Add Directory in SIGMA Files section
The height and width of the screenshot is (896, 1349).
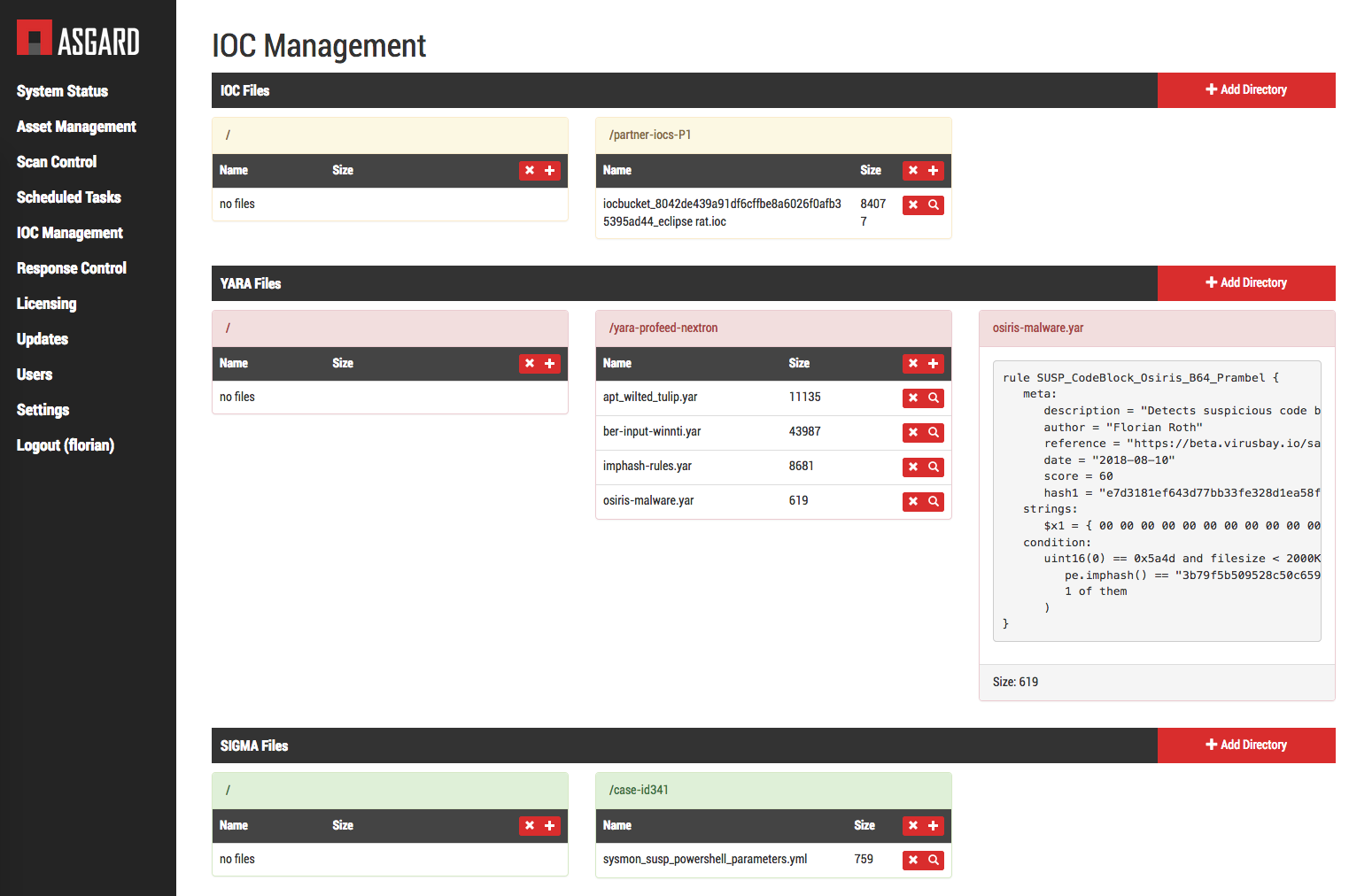click(x=1245, y=745)
